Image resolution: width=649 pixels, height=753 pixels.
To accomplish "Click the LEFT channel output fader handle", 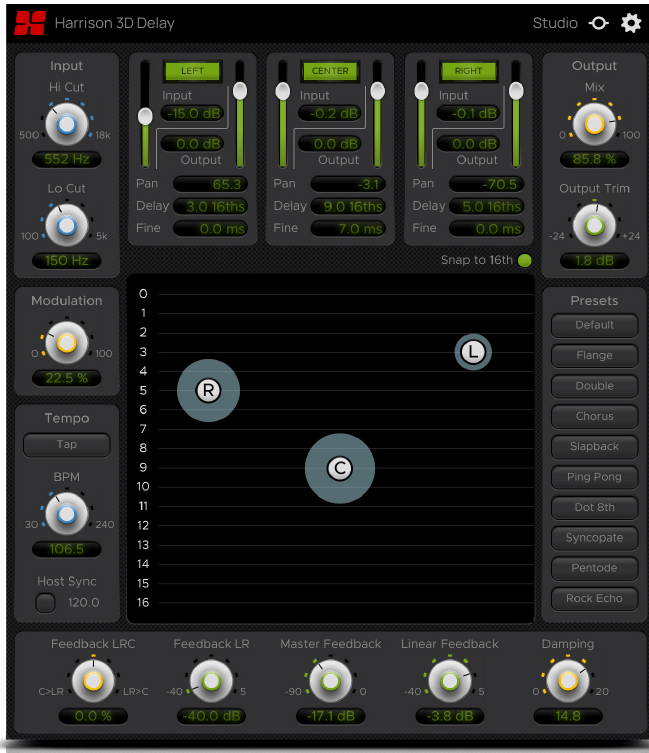I will pos(240,91).
